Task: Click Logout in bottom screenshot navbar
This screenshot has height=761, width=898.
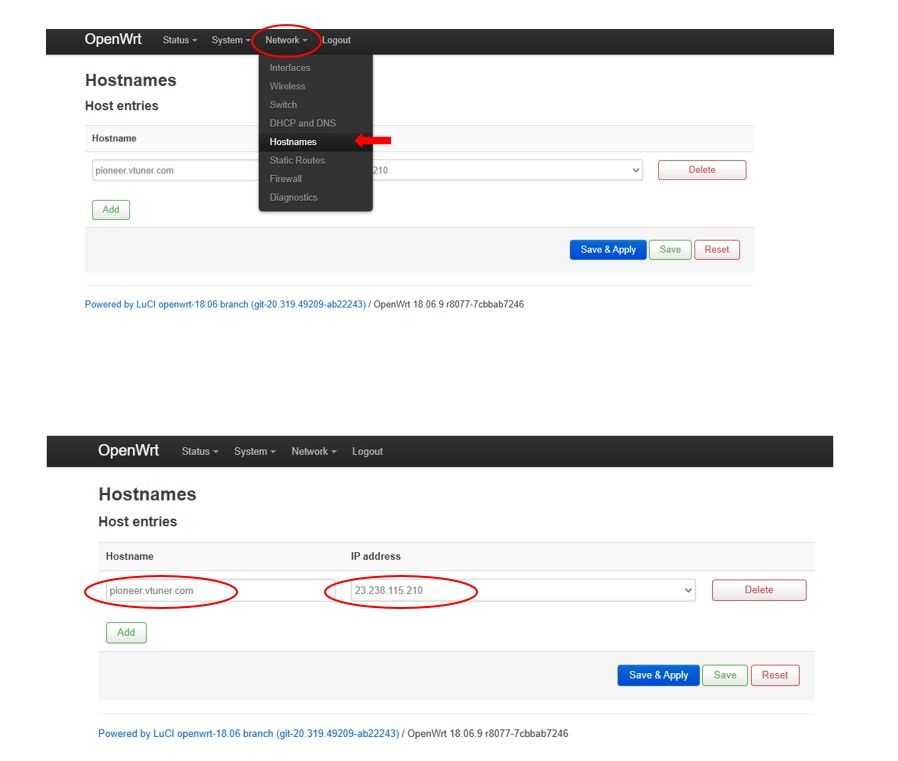Action: pos(367,451)
